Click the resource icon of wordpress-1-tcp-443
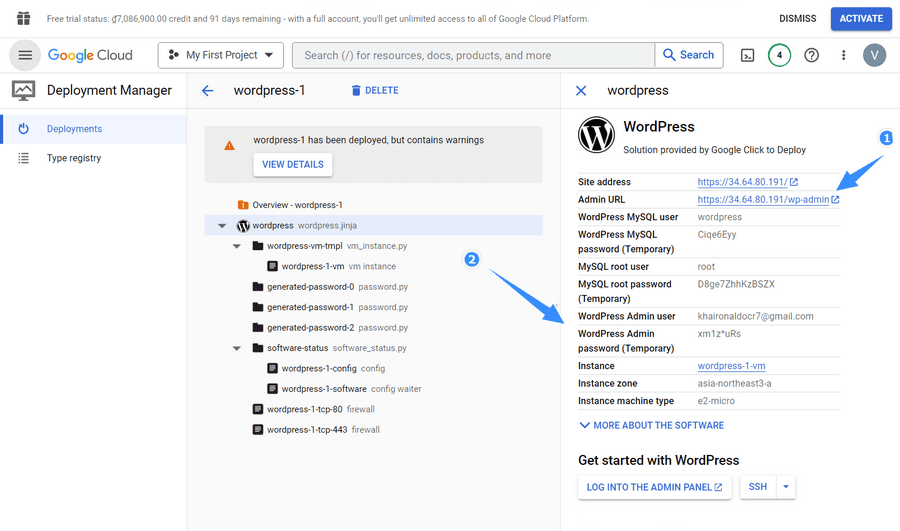 click(x=258, y=429)
